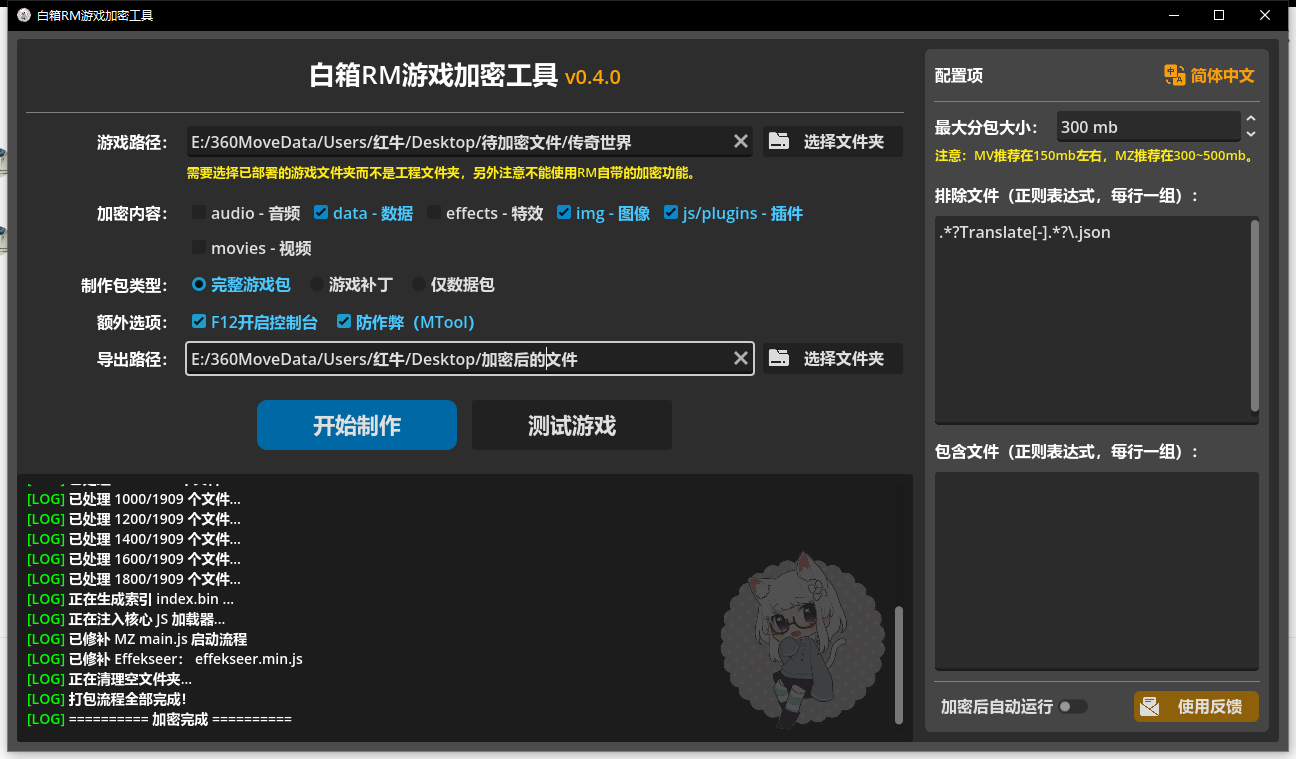Click the 配置项 panel heading
Image resolution: width=1296 pixels, height=759 pixels.
(x=959, y=76)
